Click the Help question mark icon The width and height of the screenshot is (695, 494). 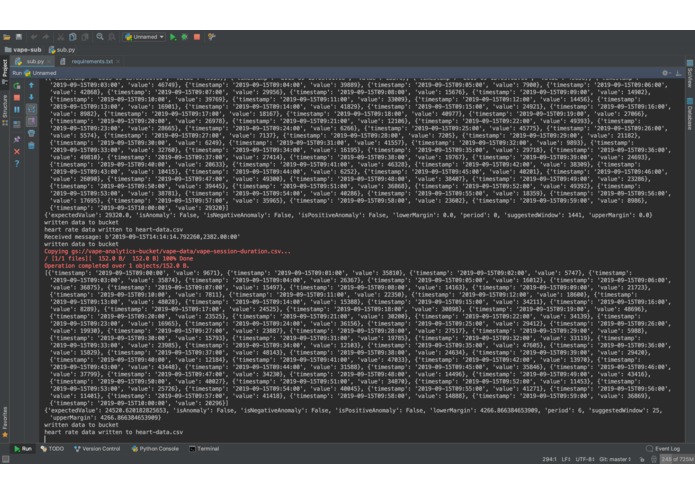pos(17,164)
